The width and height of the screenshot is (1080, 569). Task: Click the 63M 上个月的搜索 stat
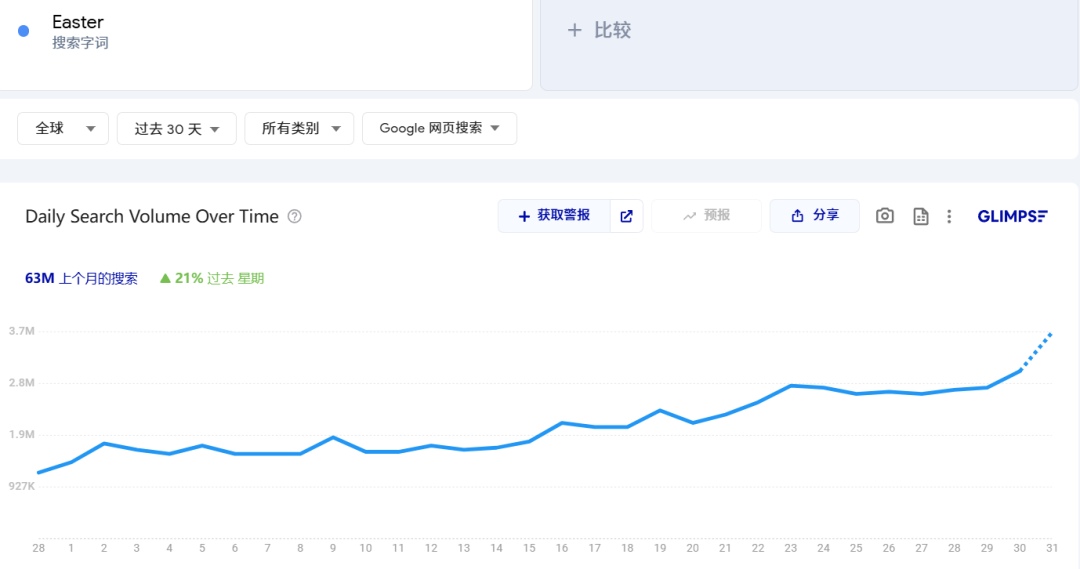tap(81, 278)
